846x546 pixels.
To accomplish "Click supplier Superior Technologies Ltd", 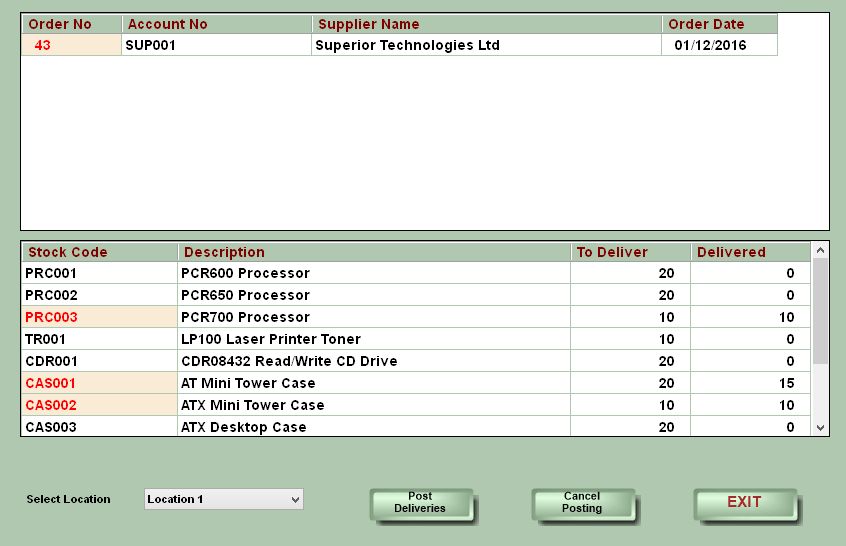I will [x=487, y=45].
